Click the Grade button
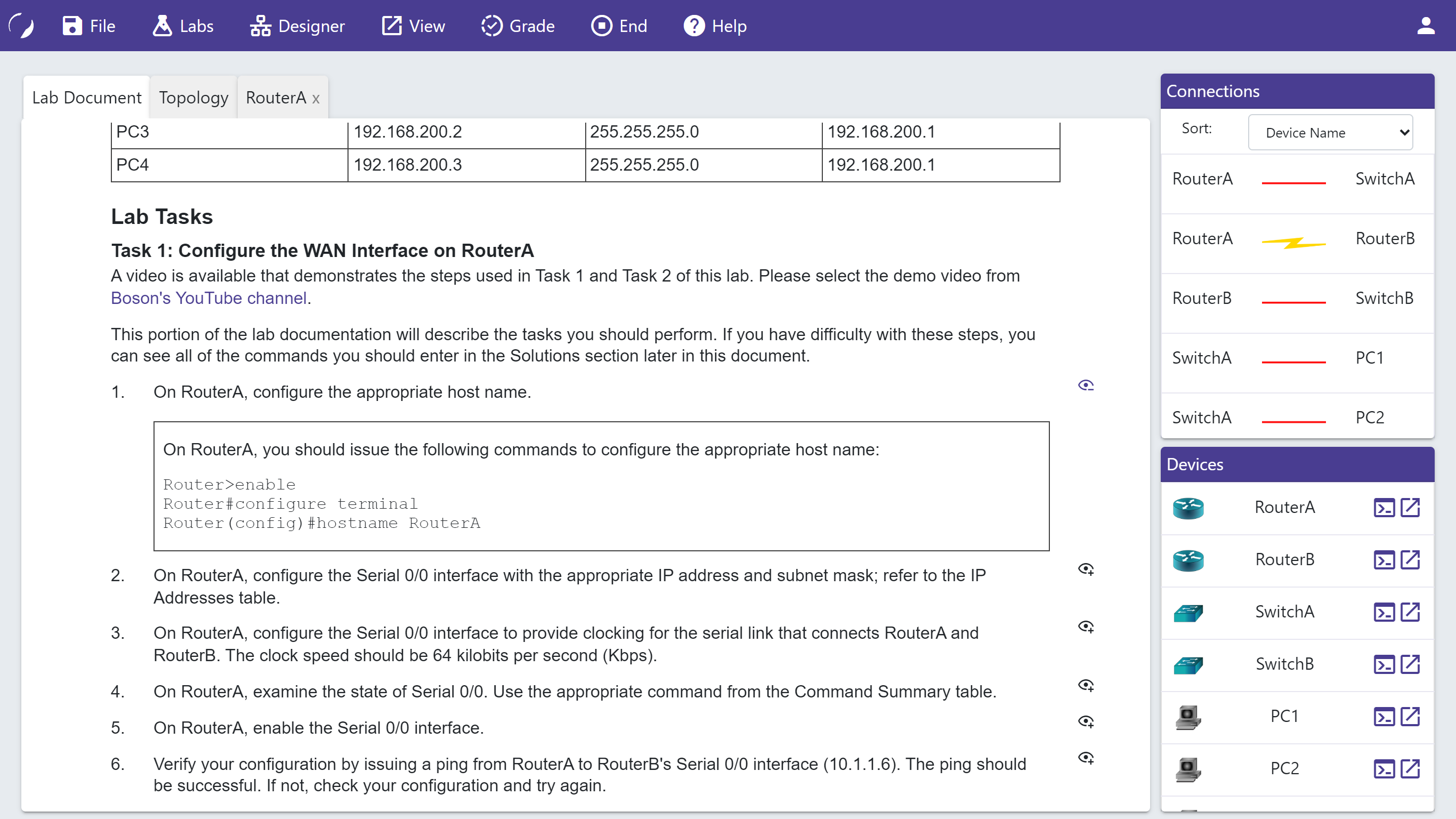 click(517, 26)
